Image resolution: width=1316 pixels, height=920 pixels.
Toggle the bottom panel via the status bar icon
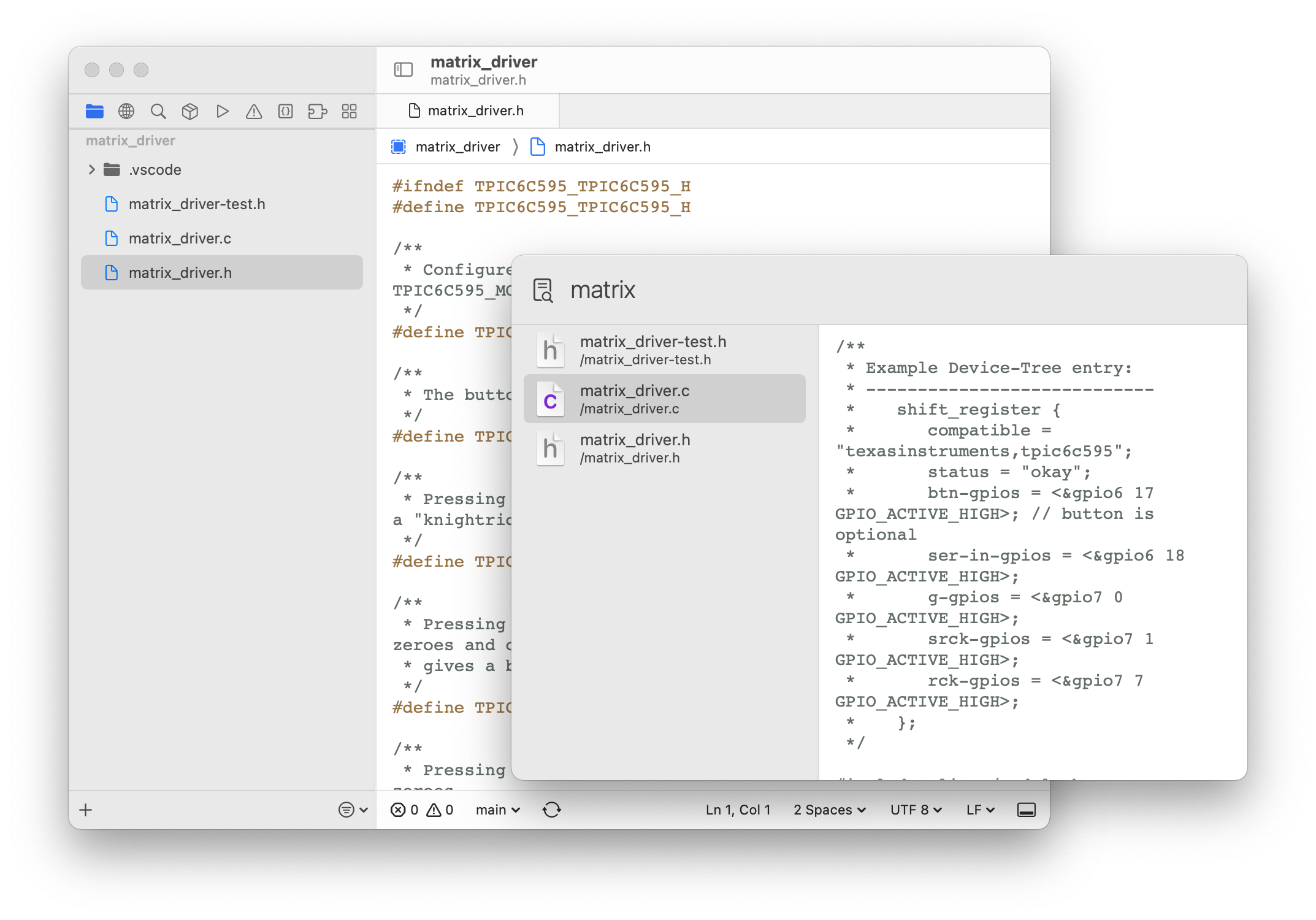click(1027, 809)
